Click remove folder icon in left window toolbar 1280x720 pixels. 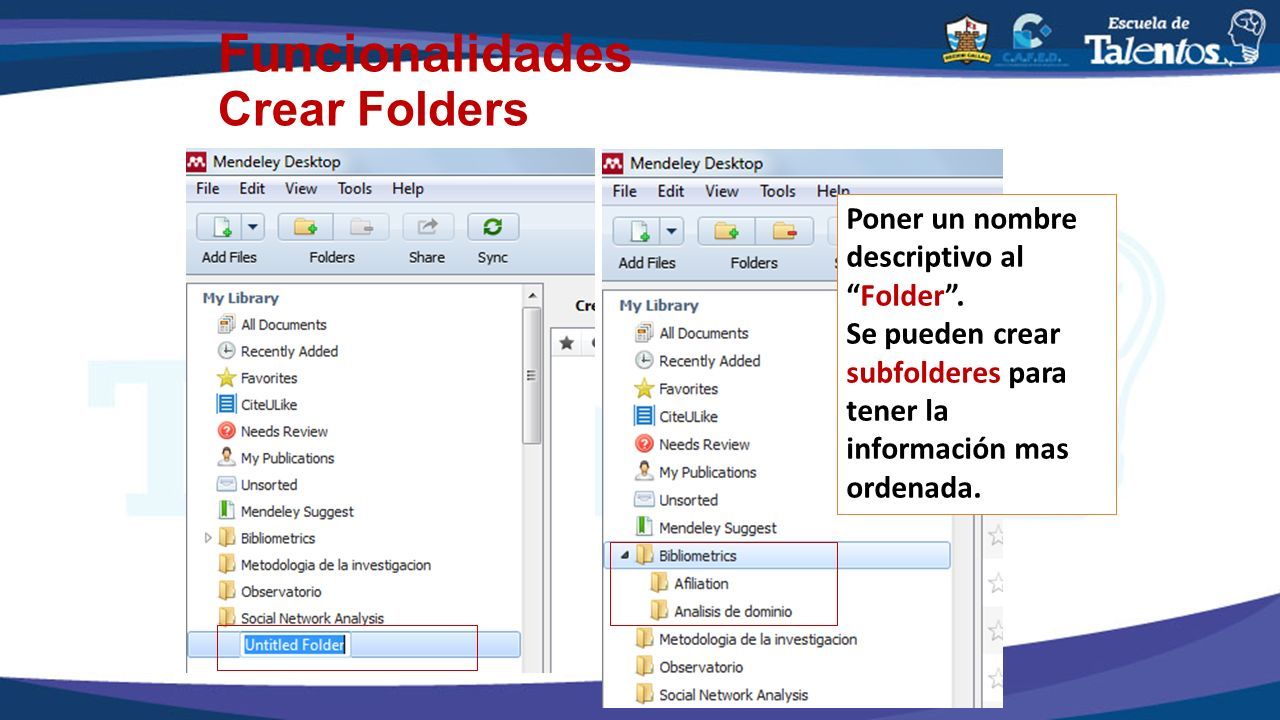pos(361,227)
